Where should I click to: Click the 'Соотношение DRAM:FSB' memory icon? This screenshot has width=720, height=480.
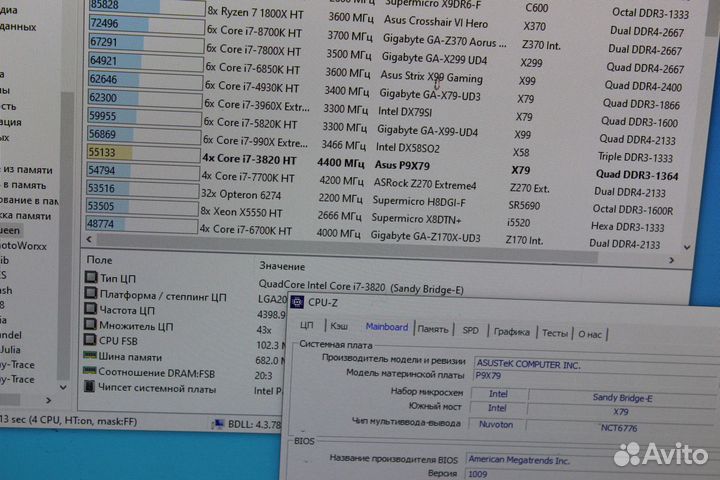pos(89,371)
